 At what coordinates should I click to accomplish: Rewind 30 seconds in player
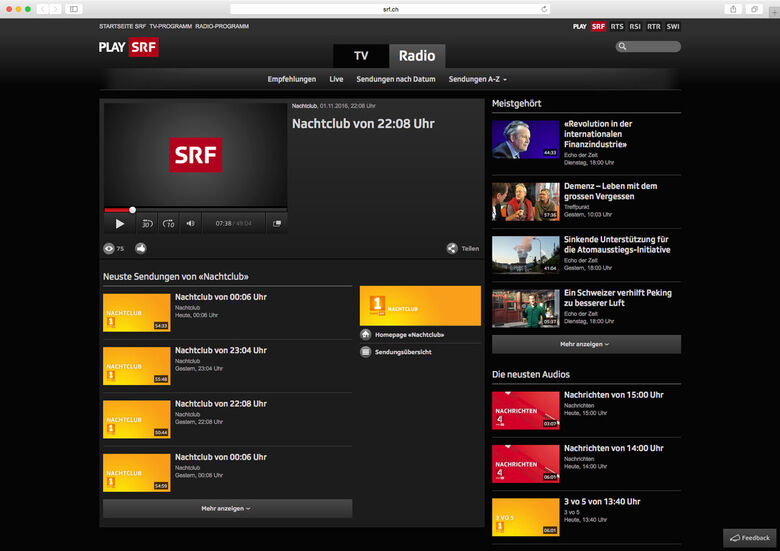(x=147, y=224)
